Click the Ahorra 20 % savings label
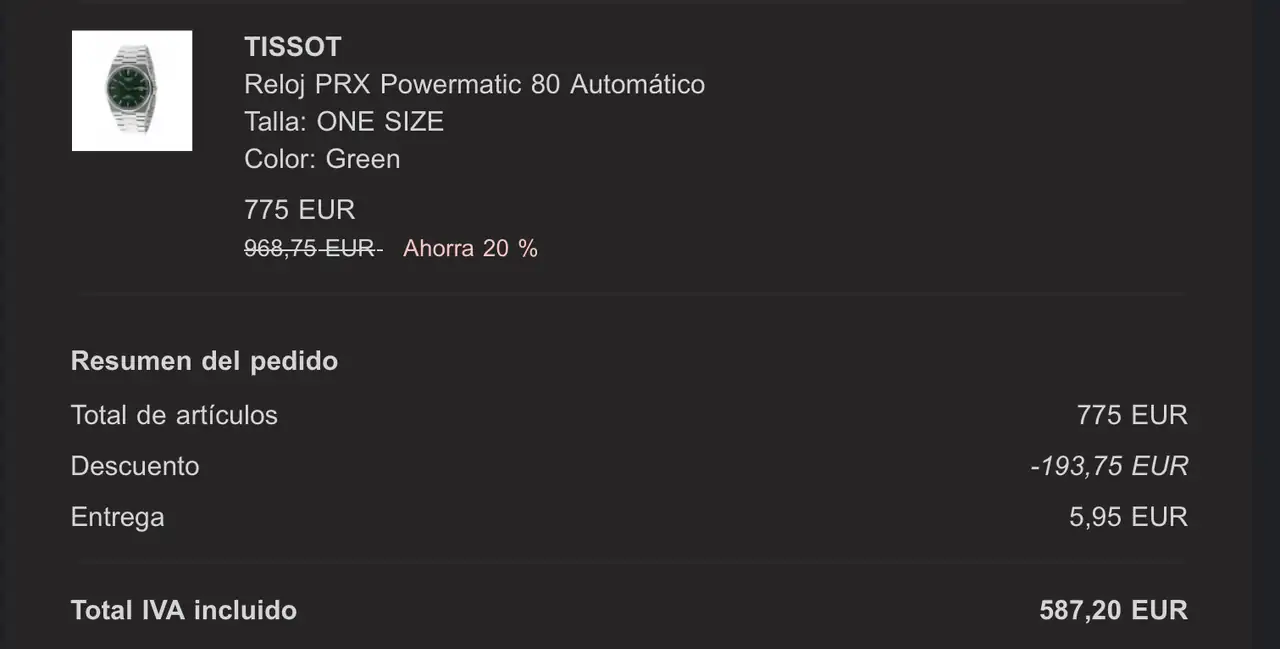1280x649 pixels. pos(470,248)
